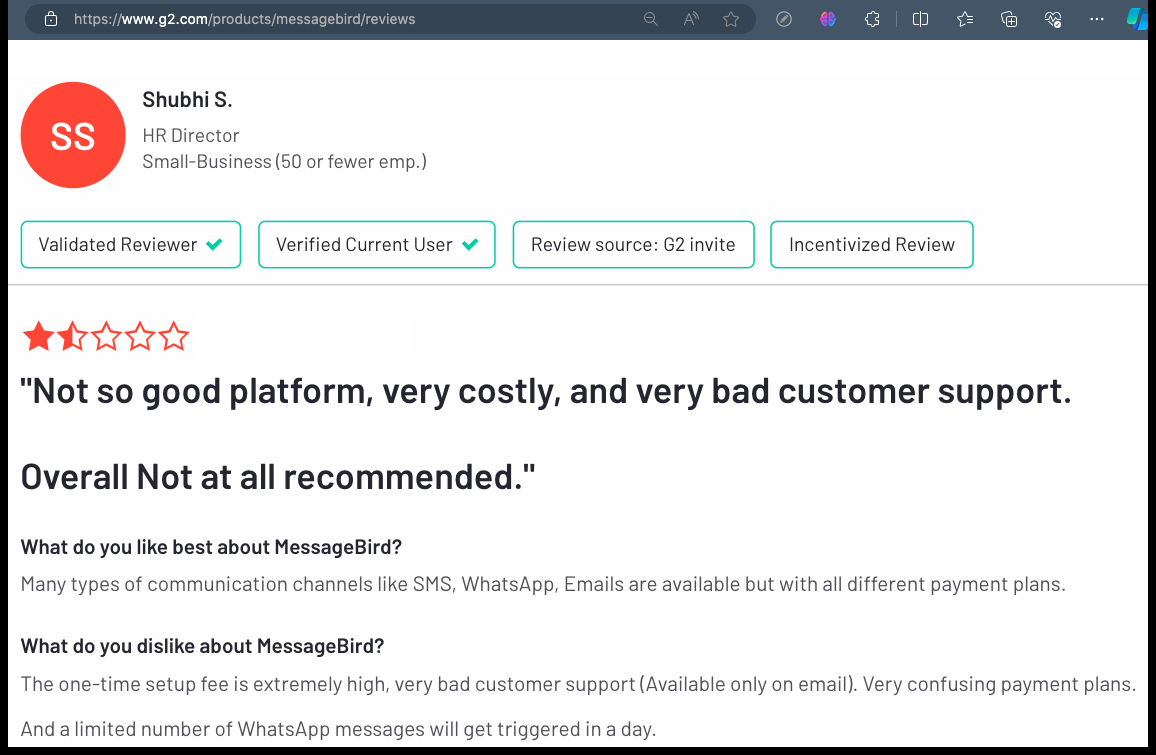The height and width of the screenshot is (755, 1156).
Task: Add page to favorites star icon
Action: [731, 19]
